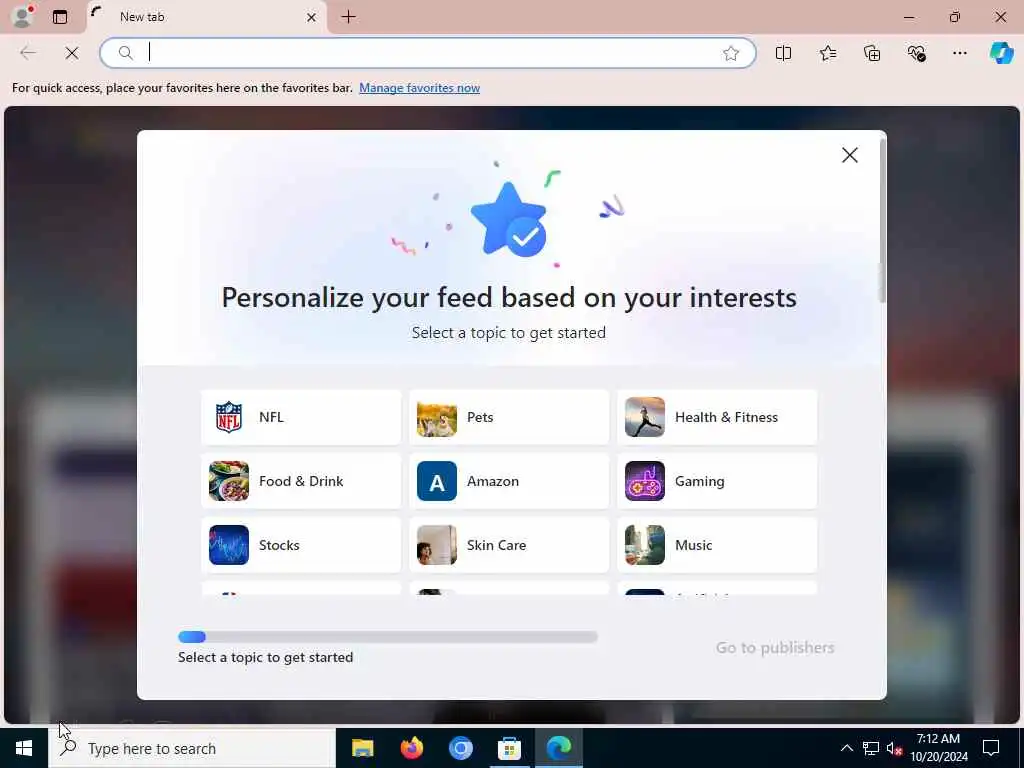This screenshot has width=1024, height=768.
Task: Close the New tab tab
Action: 312,18
